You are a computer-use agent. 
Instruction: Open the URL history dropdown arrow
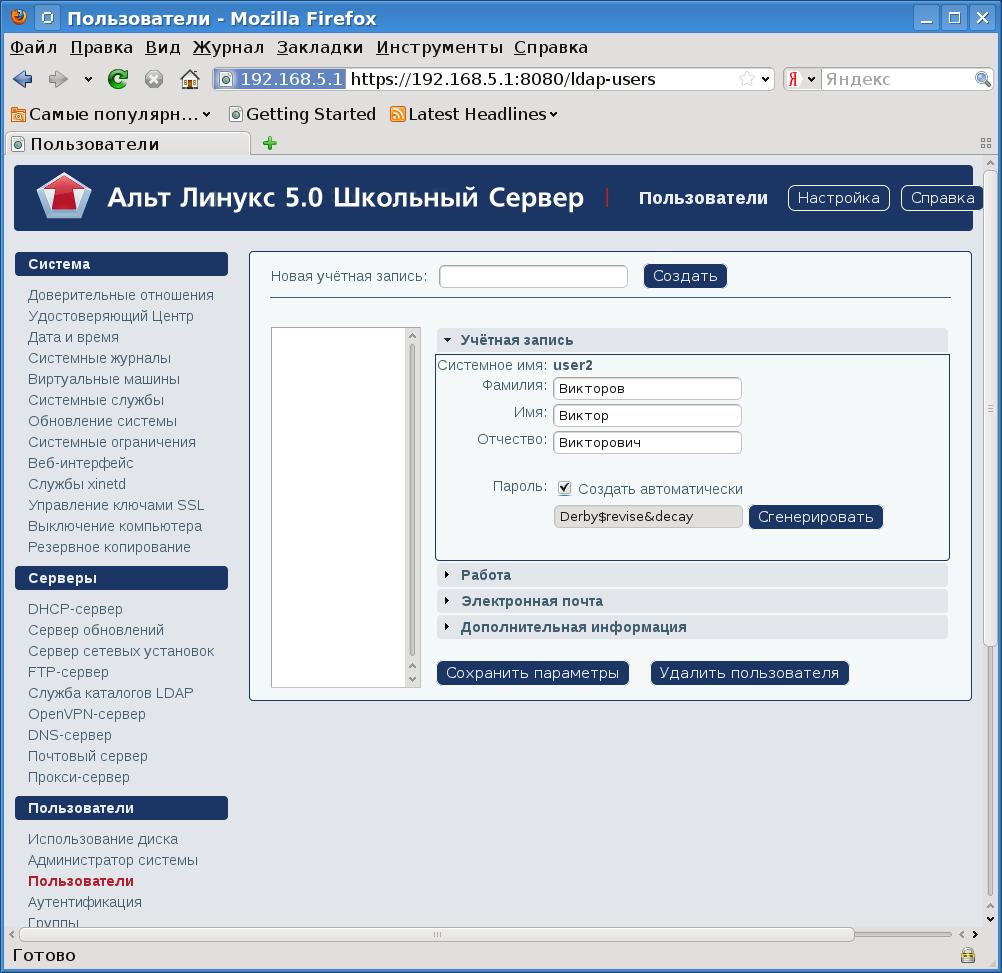point(766,79)
